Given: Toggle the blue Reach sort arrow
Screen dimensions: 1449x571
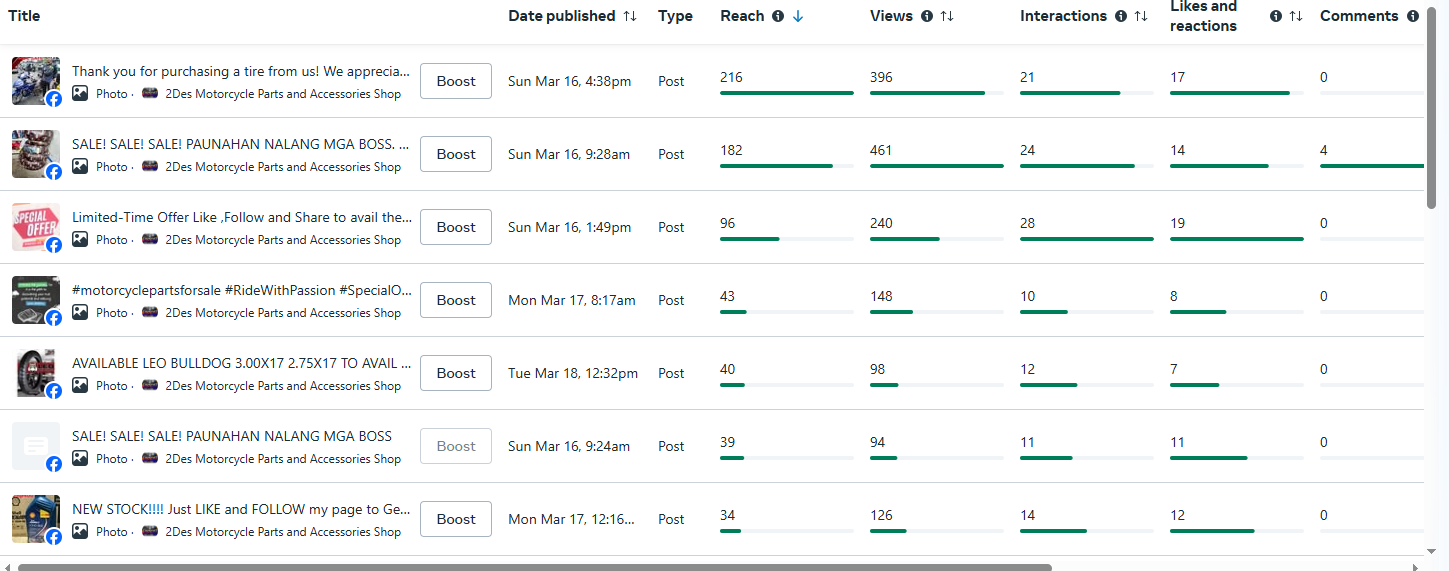Looking at the screenshot, I should tap(797, 16).
